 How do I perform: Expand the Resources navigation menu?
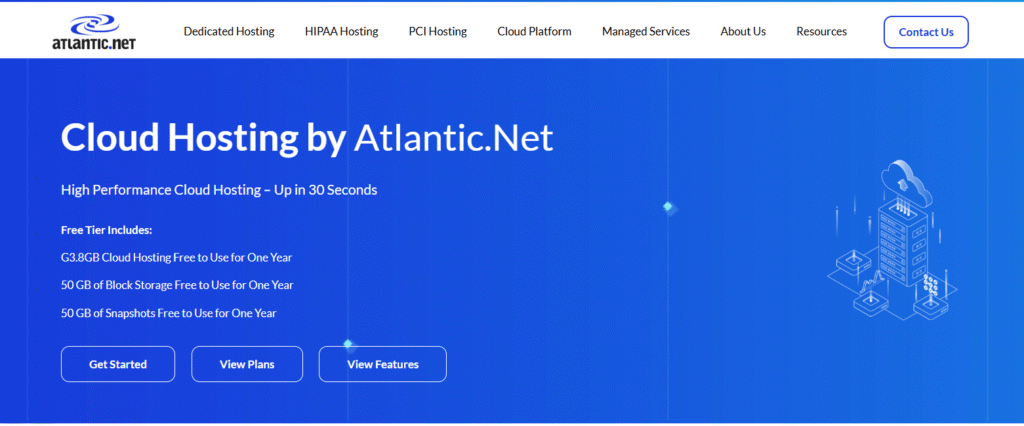coord(821,32)
